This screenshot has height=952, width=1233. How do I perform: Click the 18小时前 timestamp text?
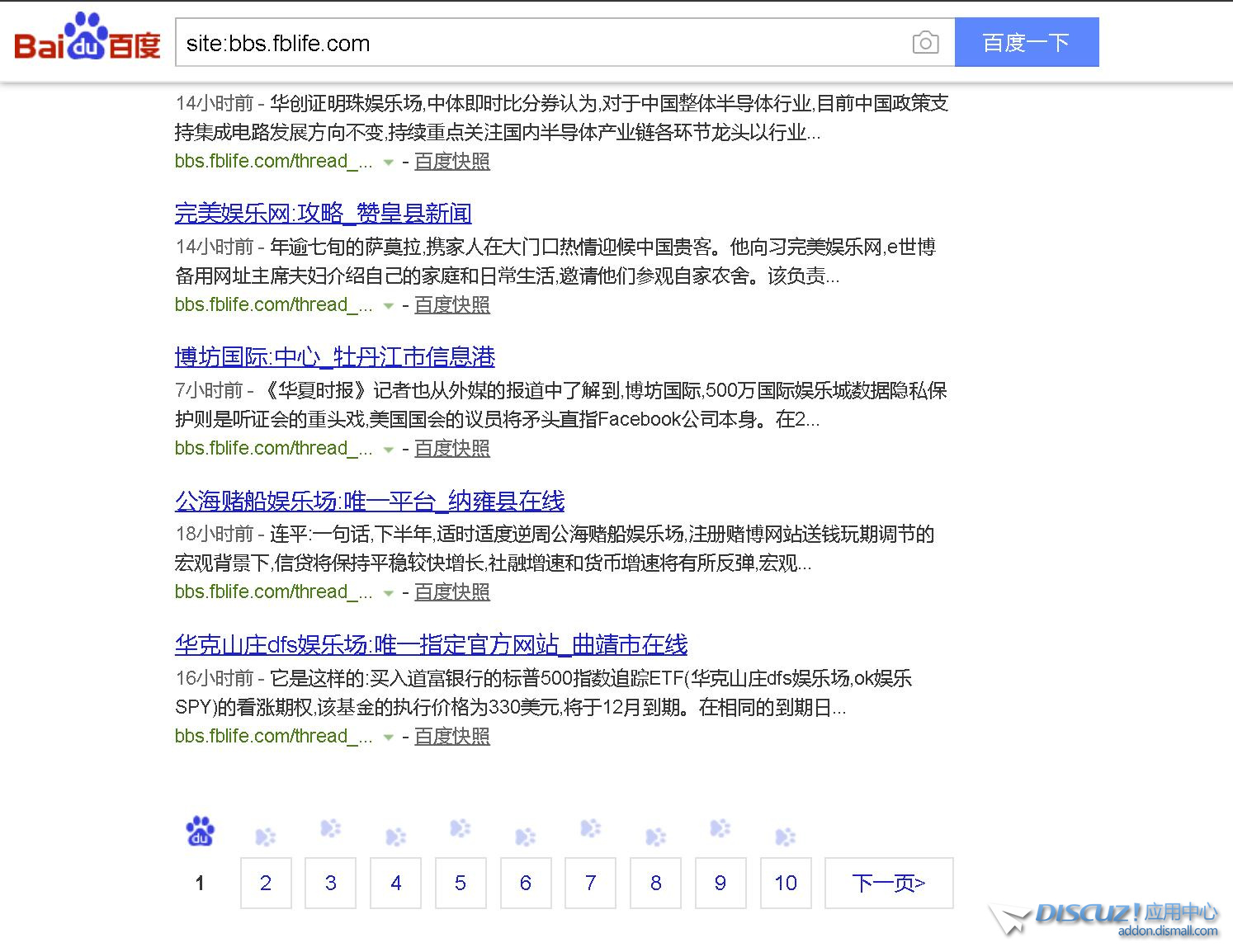[215, 534]
